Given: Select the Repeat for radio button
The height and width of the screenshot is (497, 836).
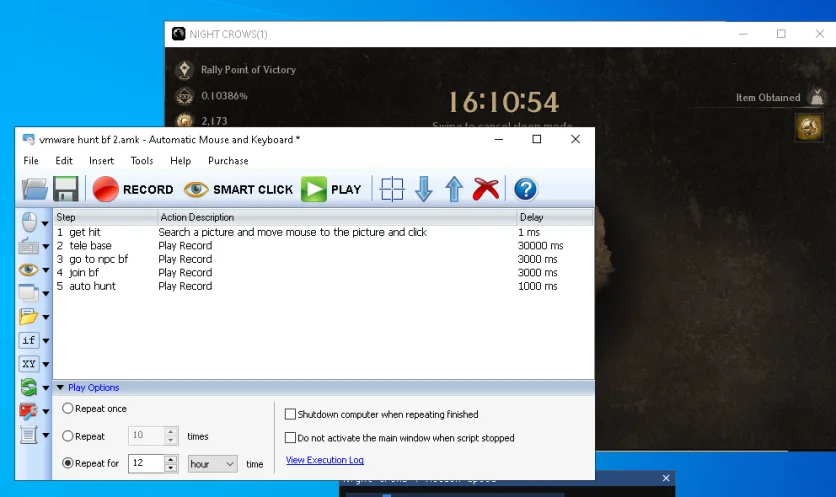Looking at the screenshot, I should point(68,463).
